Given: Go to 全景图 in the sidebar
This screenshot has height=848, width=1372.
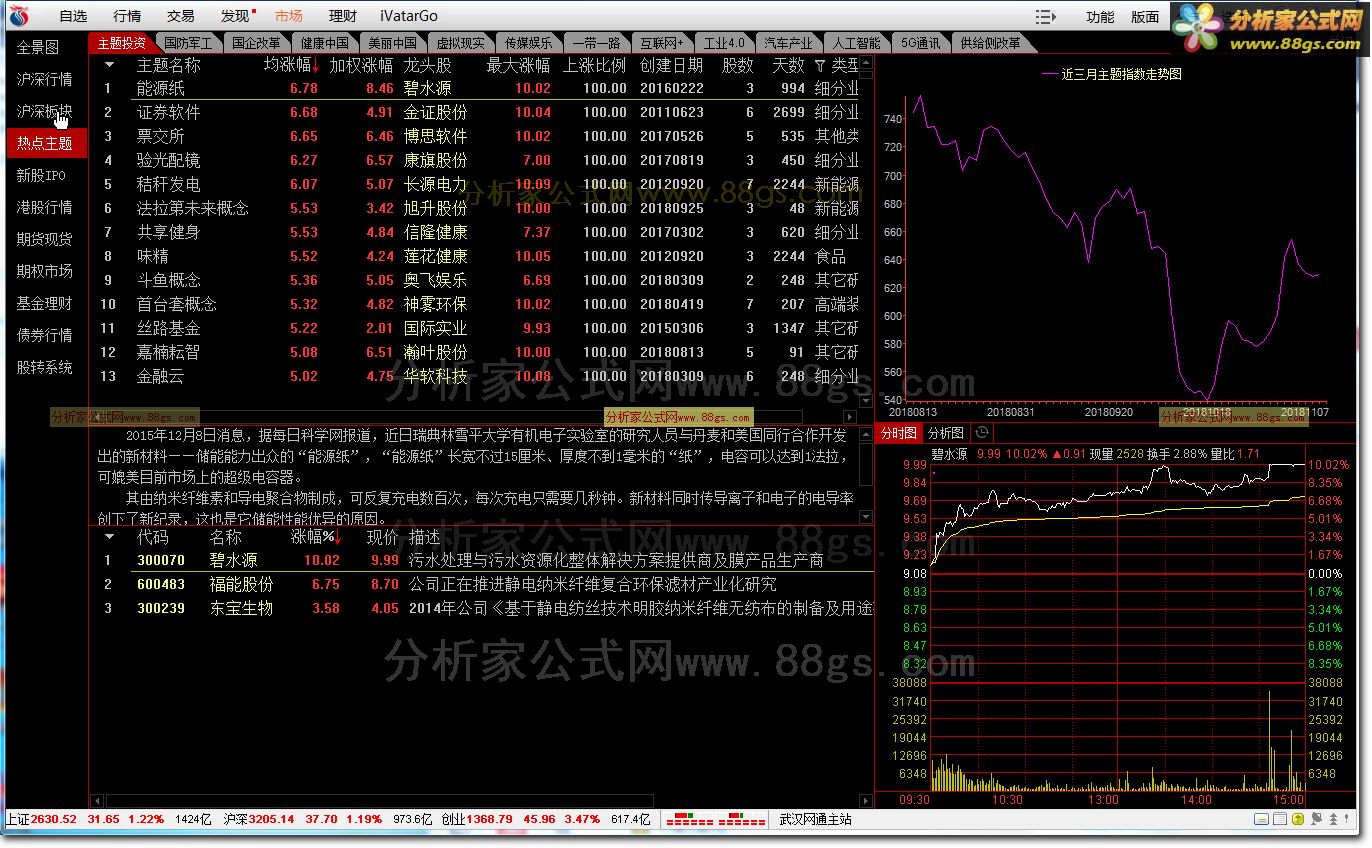Looking at the screenshot, I should (38, 47).
